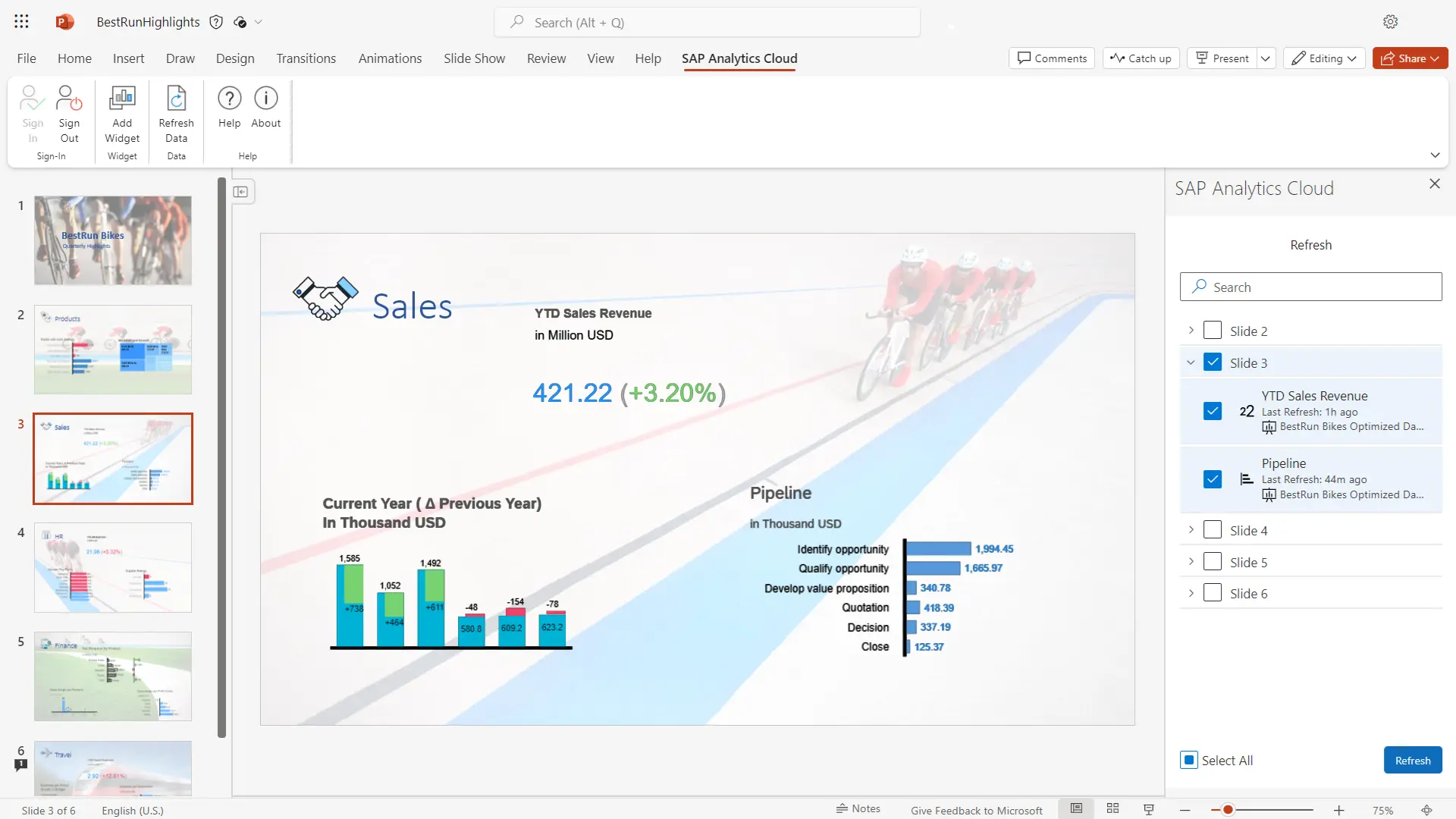The image size is (1456, 819).
Task: Click the zoom out minus button
Action: click(1185, 810)
